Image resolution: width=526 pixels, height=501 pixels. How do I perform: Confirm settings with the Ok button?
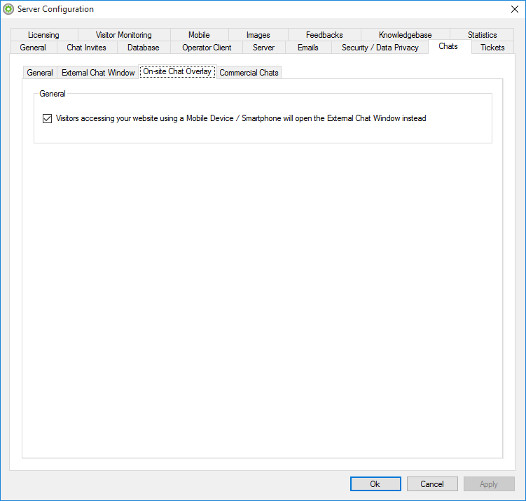375,484
